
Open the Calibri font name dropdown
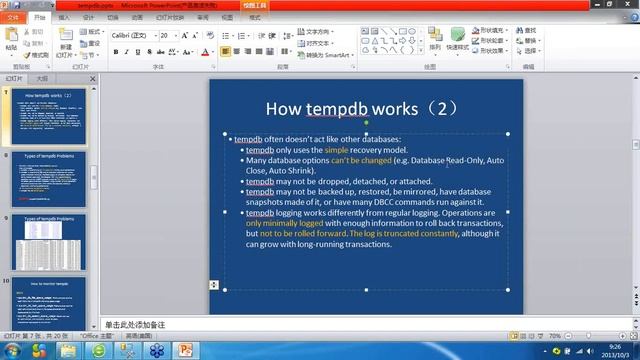(x=155, y=36)
